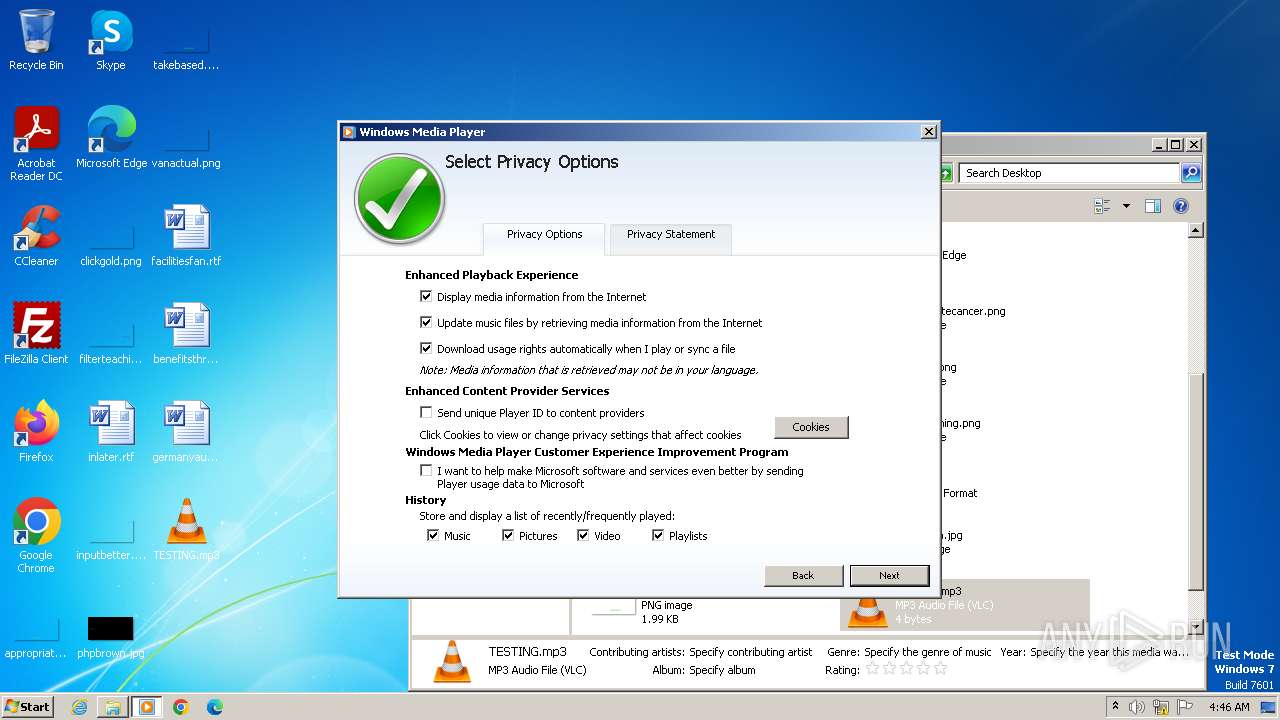Click Search Desktop input field

pyautogui.click(x=1069, y=173)
